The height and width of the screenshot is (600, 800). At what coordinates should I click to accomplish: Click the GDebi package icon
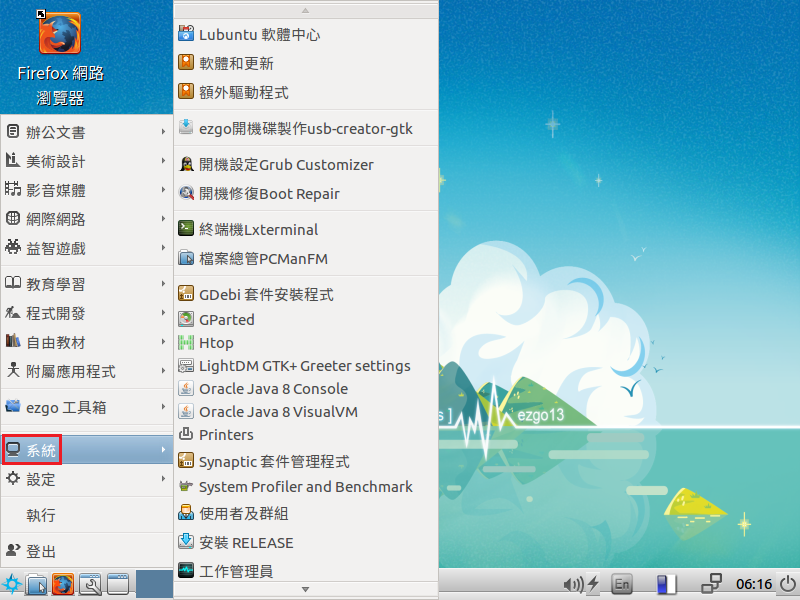point(186,294)
